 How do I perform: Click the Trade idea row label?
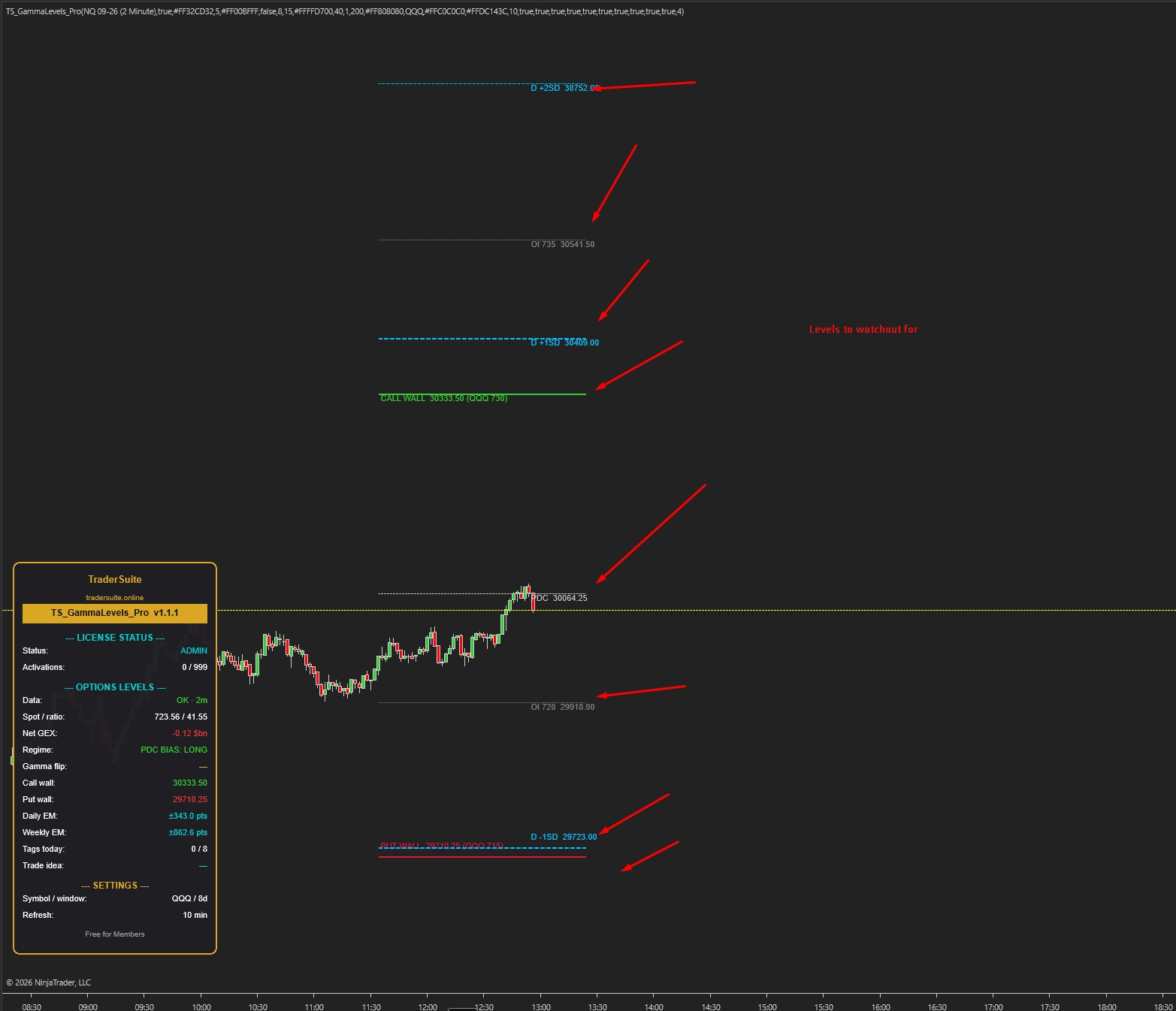pos(43,865)
